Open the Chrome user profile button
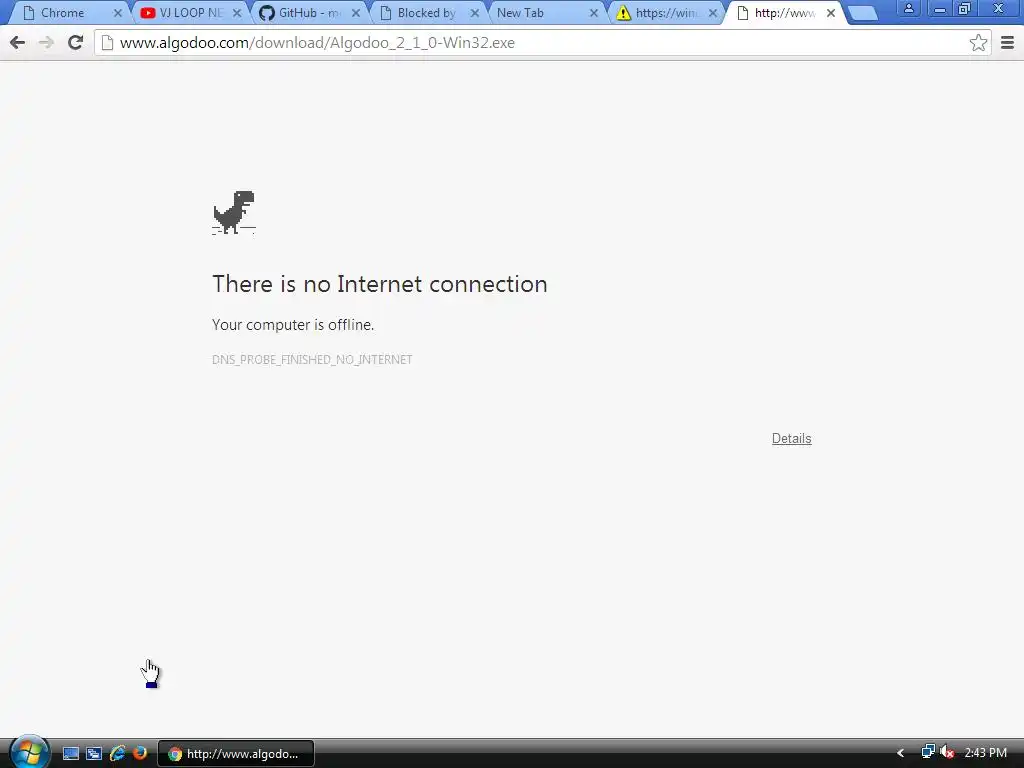1024x768 pixels. (x=908, y=9)
